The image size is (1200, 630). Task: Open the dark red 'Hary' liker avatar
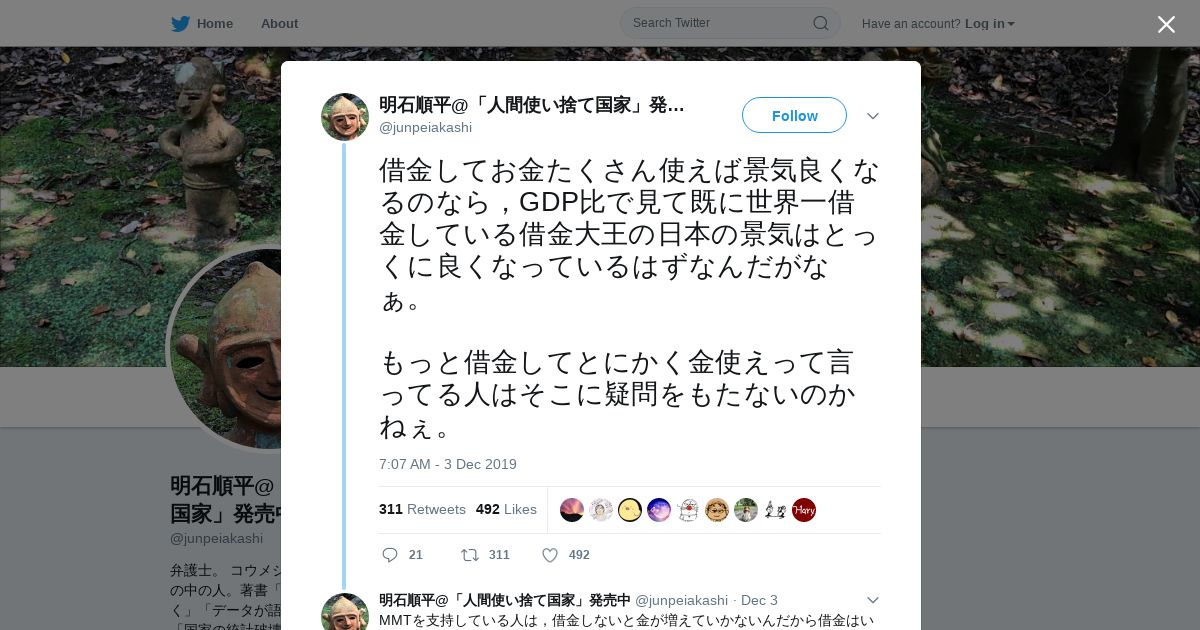pos(804,510)
